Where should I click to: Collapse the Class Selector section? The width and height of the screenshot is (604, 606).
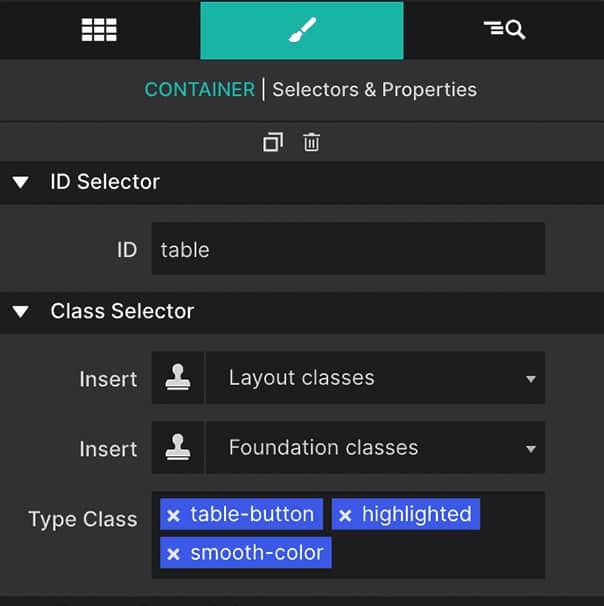20,312
